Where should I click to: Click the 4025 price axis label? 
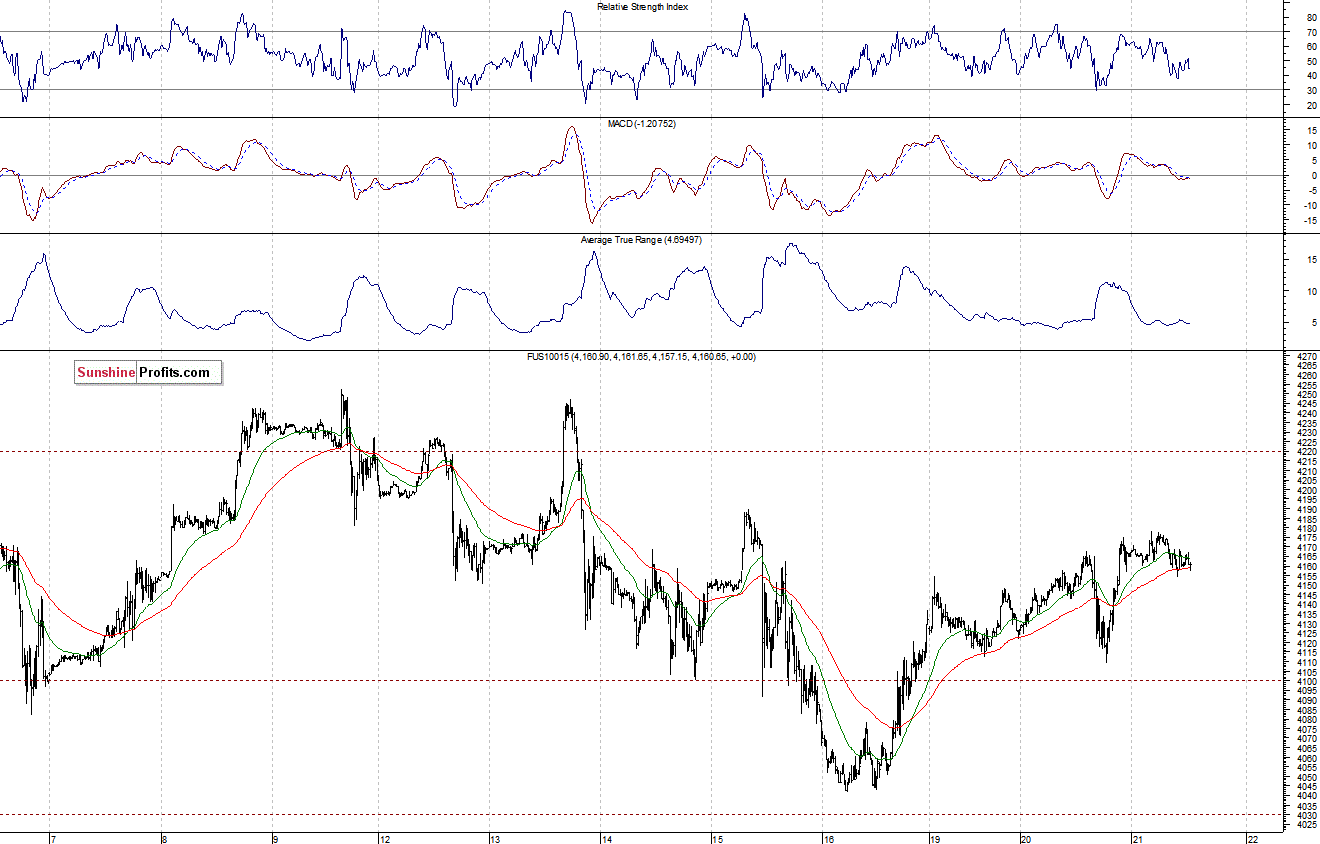(x=1309, y=825)
